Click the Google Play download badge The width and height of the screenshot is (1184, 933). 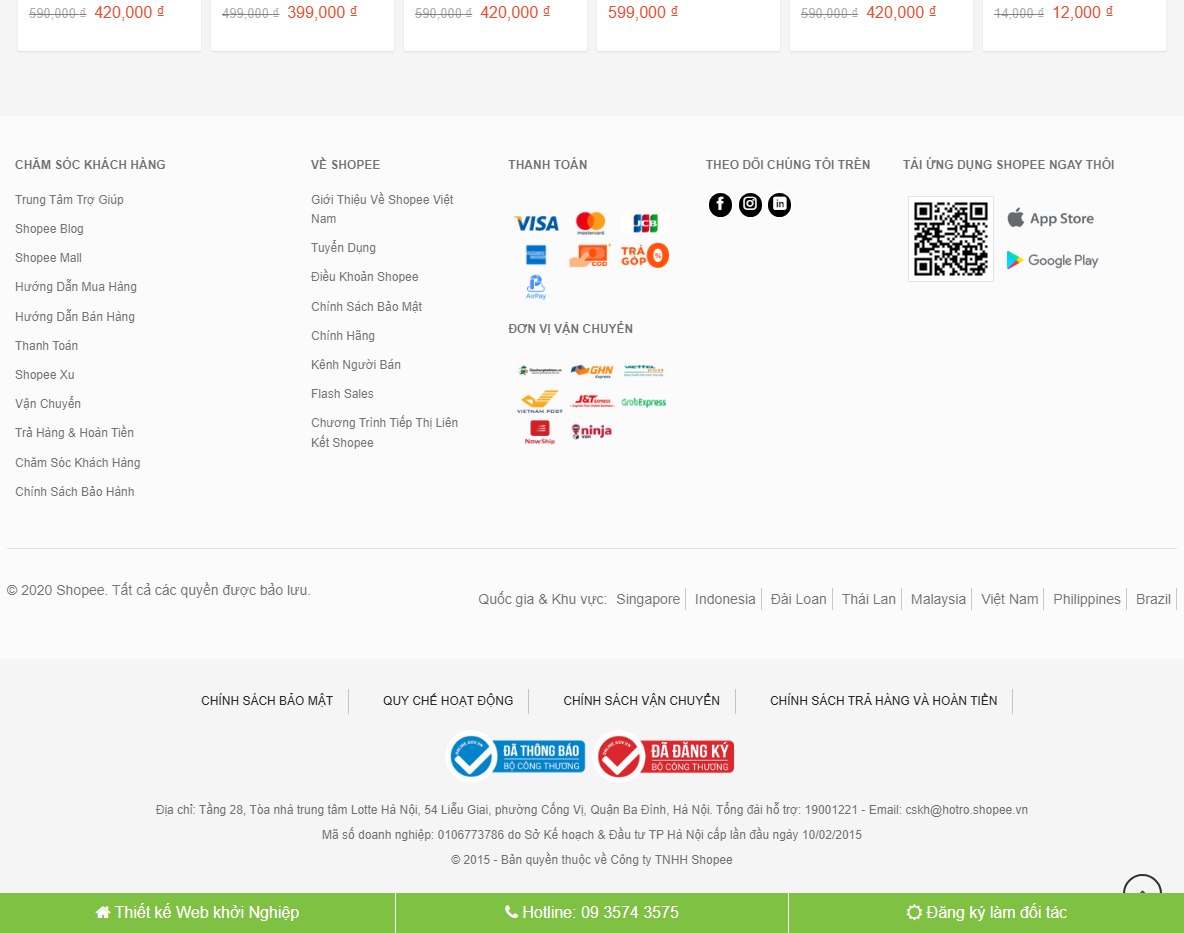click(x=1052, y=260)
